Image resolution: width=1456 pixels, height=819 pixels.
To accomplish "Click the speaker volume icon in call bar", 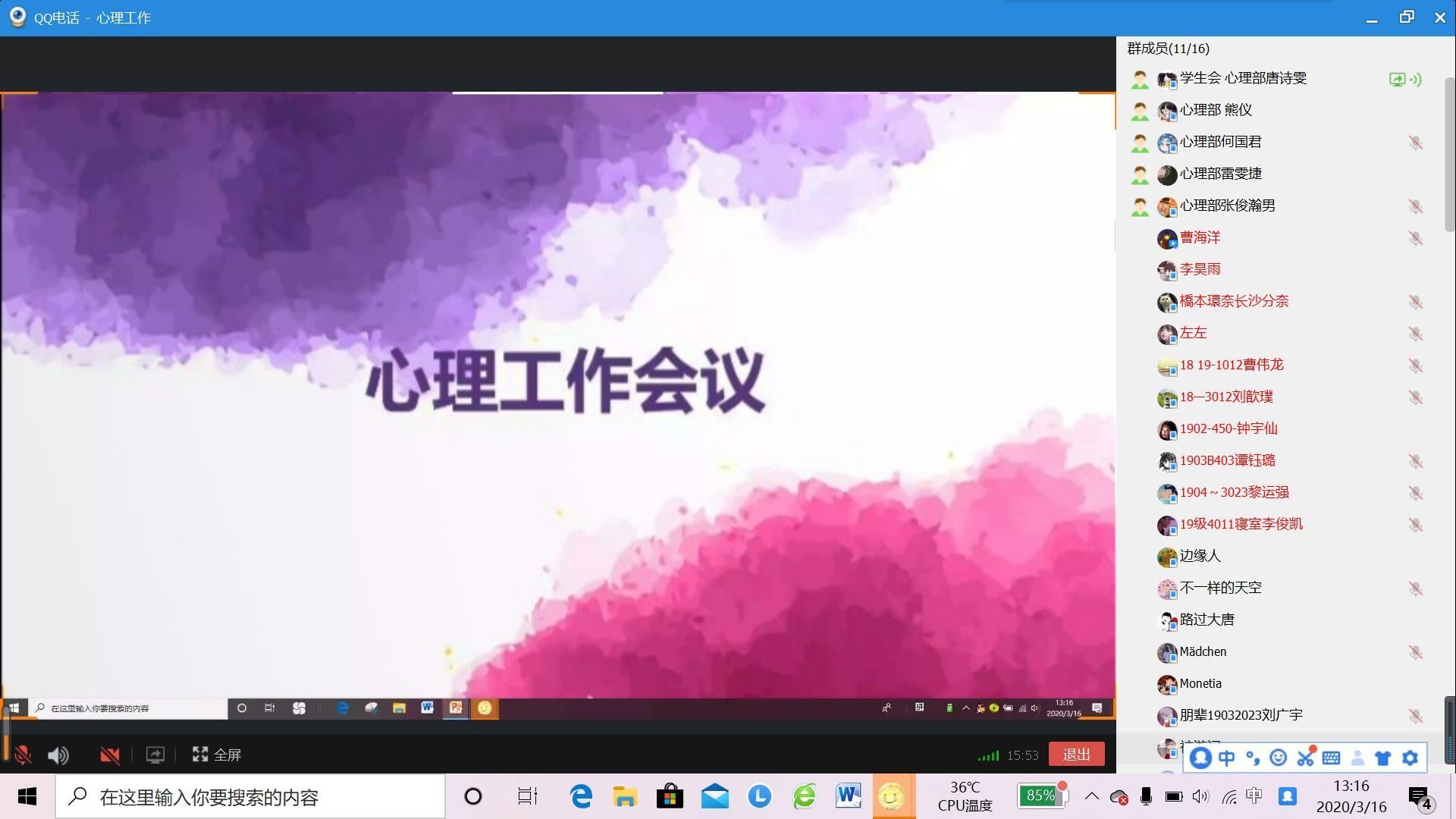I will click(x=58, y=755).
